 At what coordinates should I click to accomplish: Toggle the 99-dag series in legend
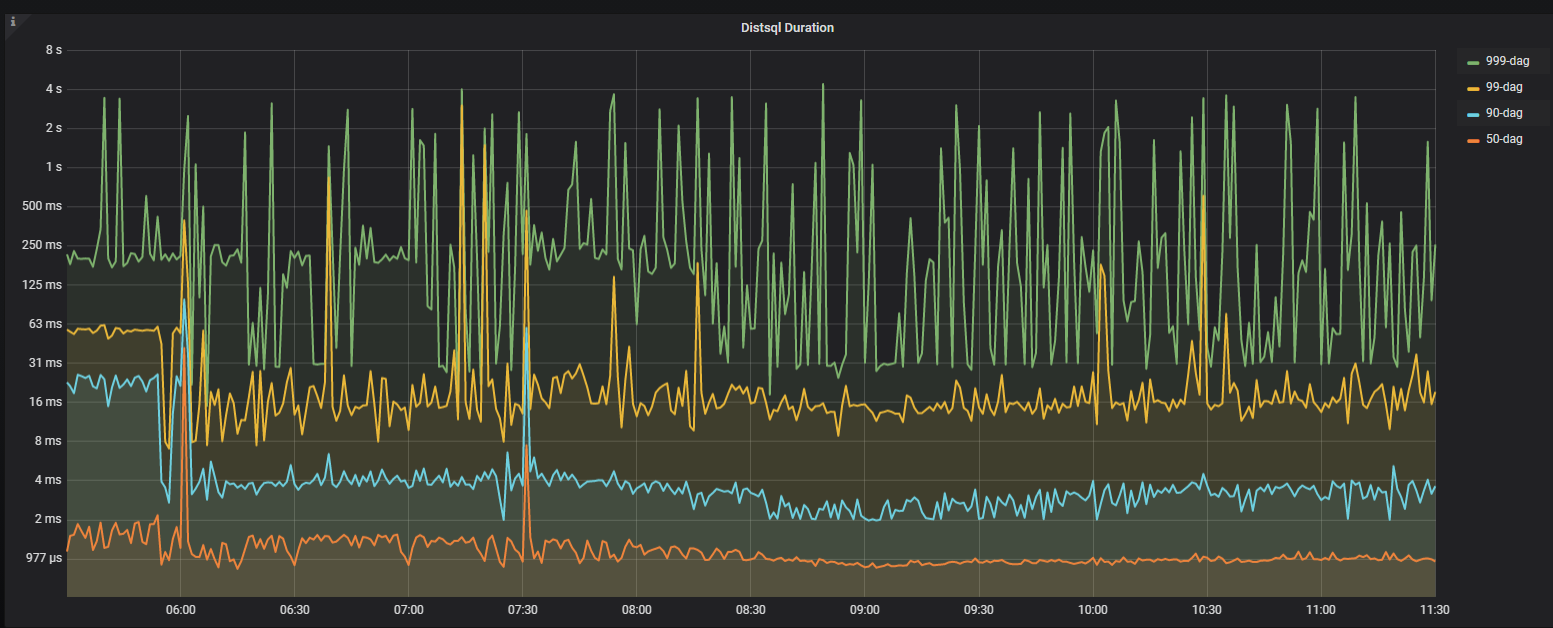click(x=1504, y=87)
